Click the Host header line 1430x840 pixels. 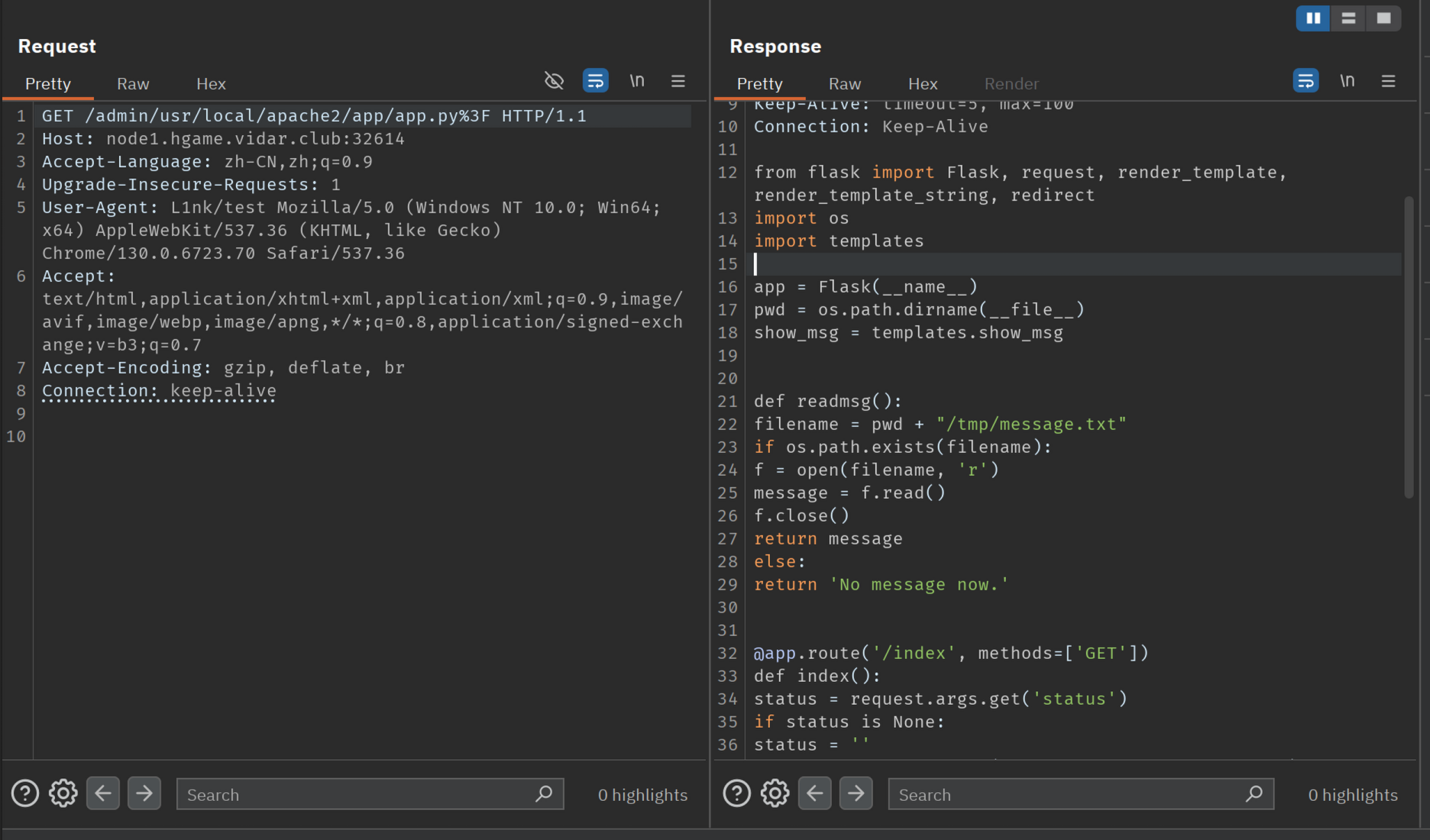(223, 139)
